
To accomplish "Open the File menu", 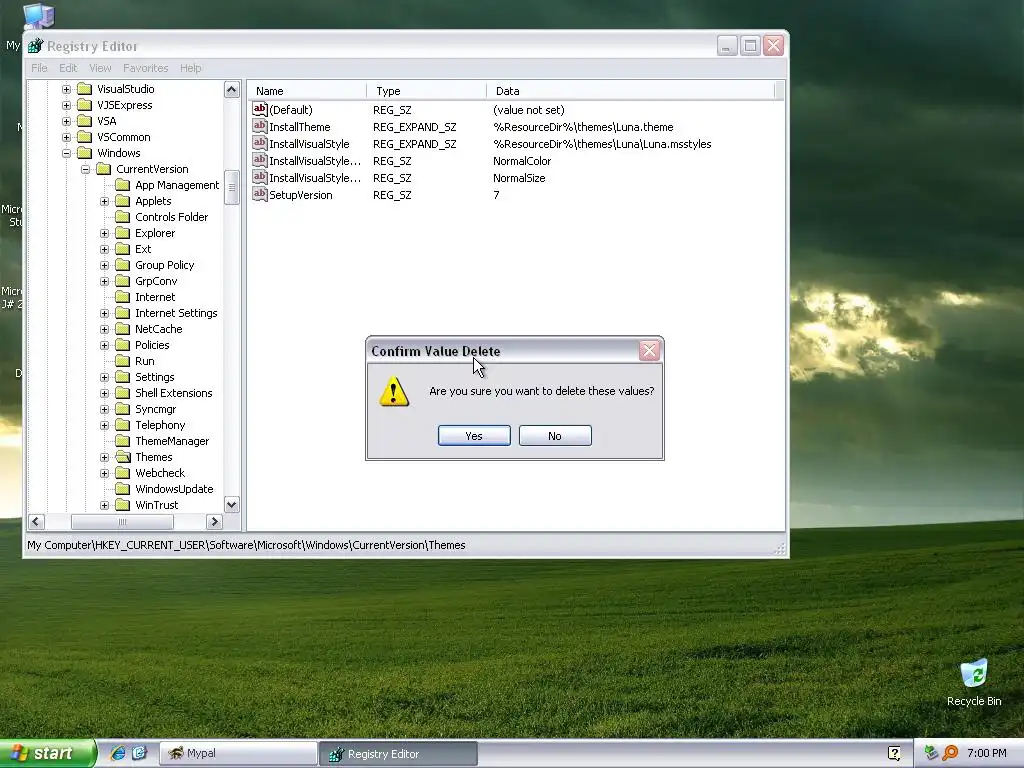I will coord(39,68).
